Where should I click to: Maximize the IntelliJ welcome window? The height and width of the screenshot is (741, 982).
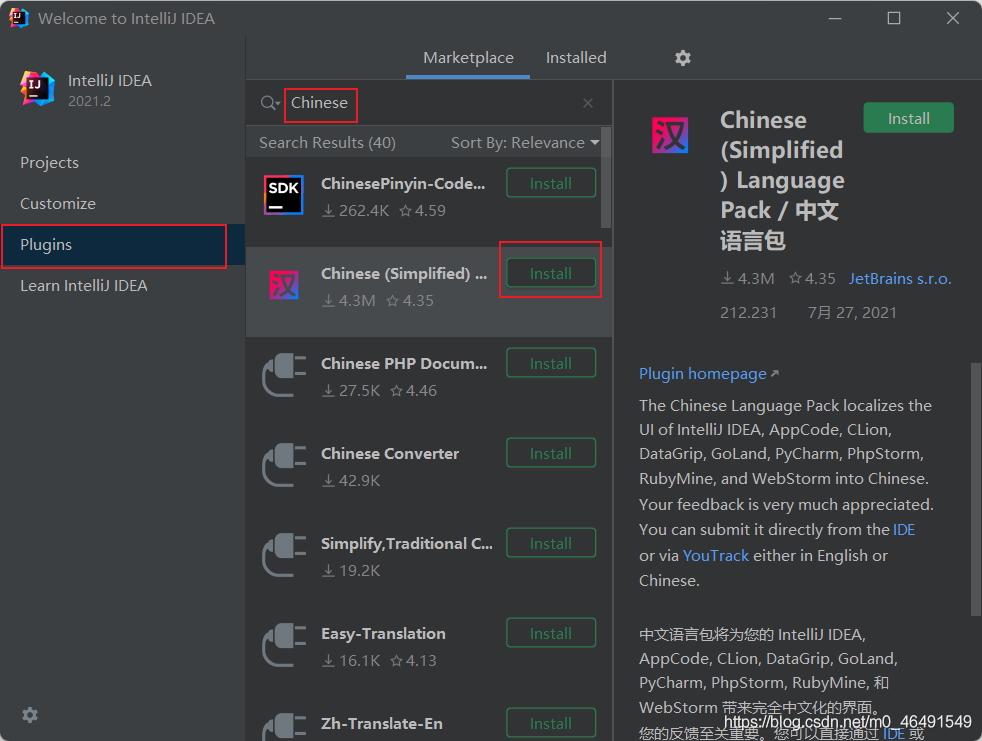click(x=894, y=18)
